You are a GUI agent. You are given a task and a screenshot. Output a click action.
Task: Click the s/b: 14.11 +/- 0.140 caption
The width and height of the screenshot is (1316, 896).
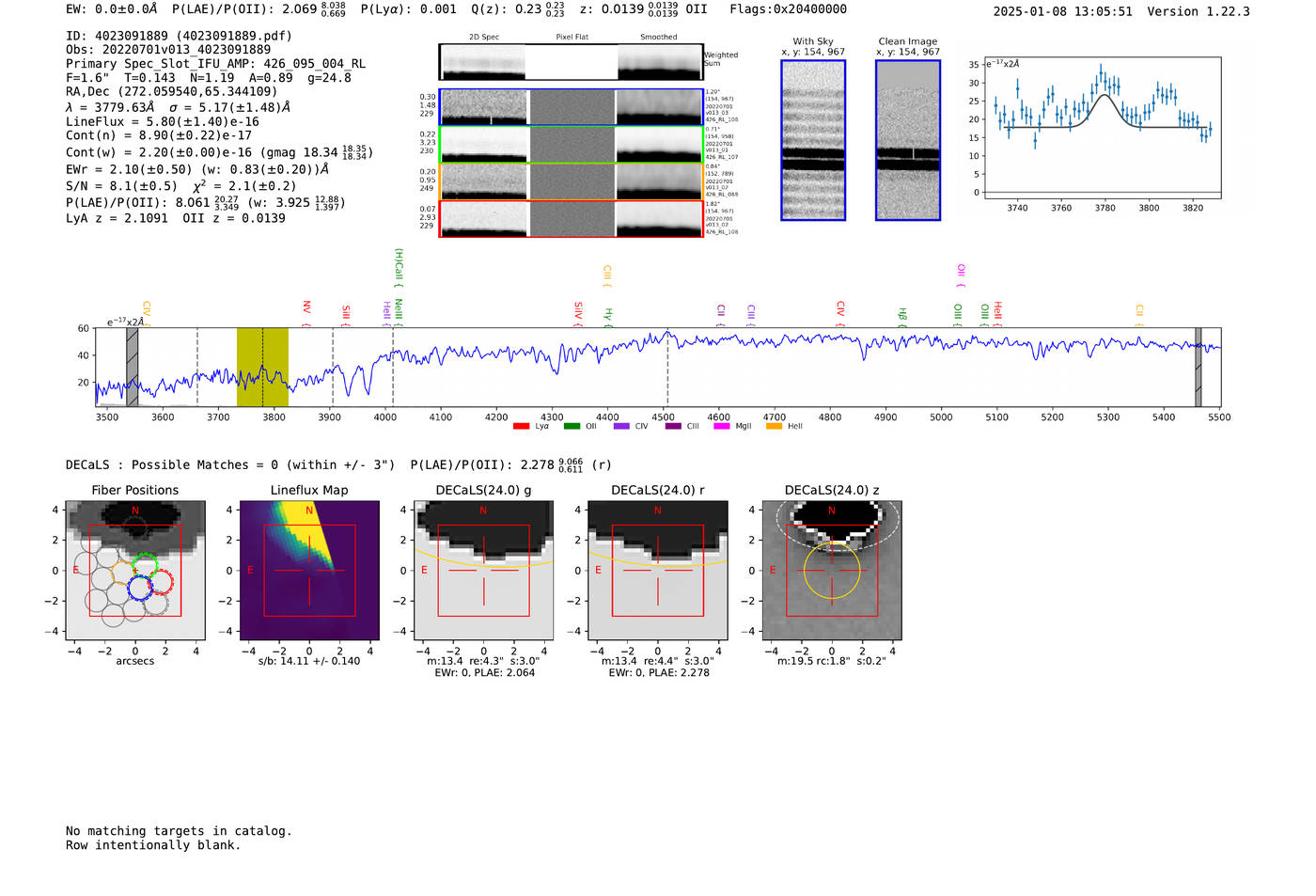(309, 661)
